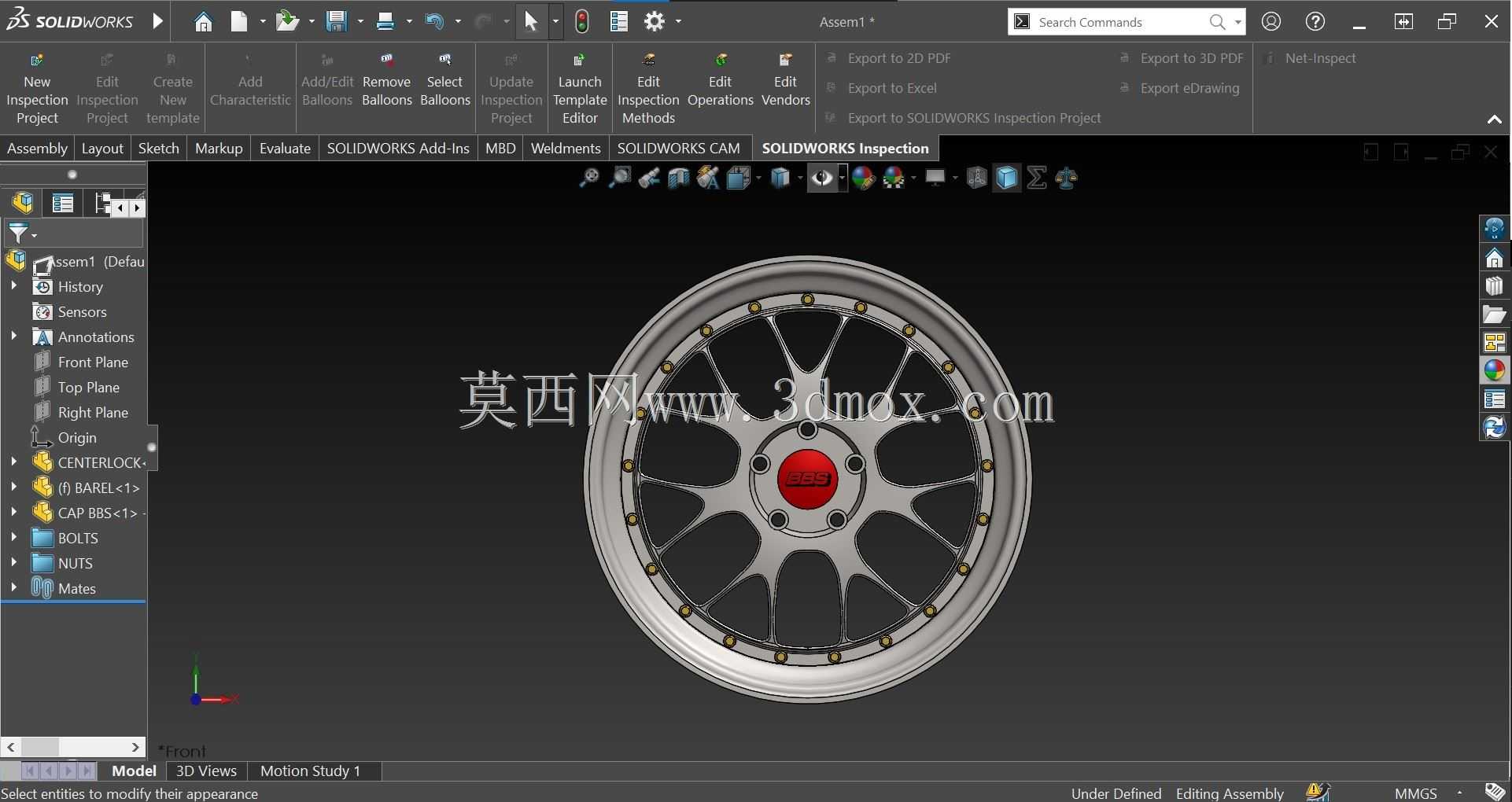This screenshot has height=802, width=1512.
Task: Undo the last action with the Undo icon
Action: coord(434,22)
